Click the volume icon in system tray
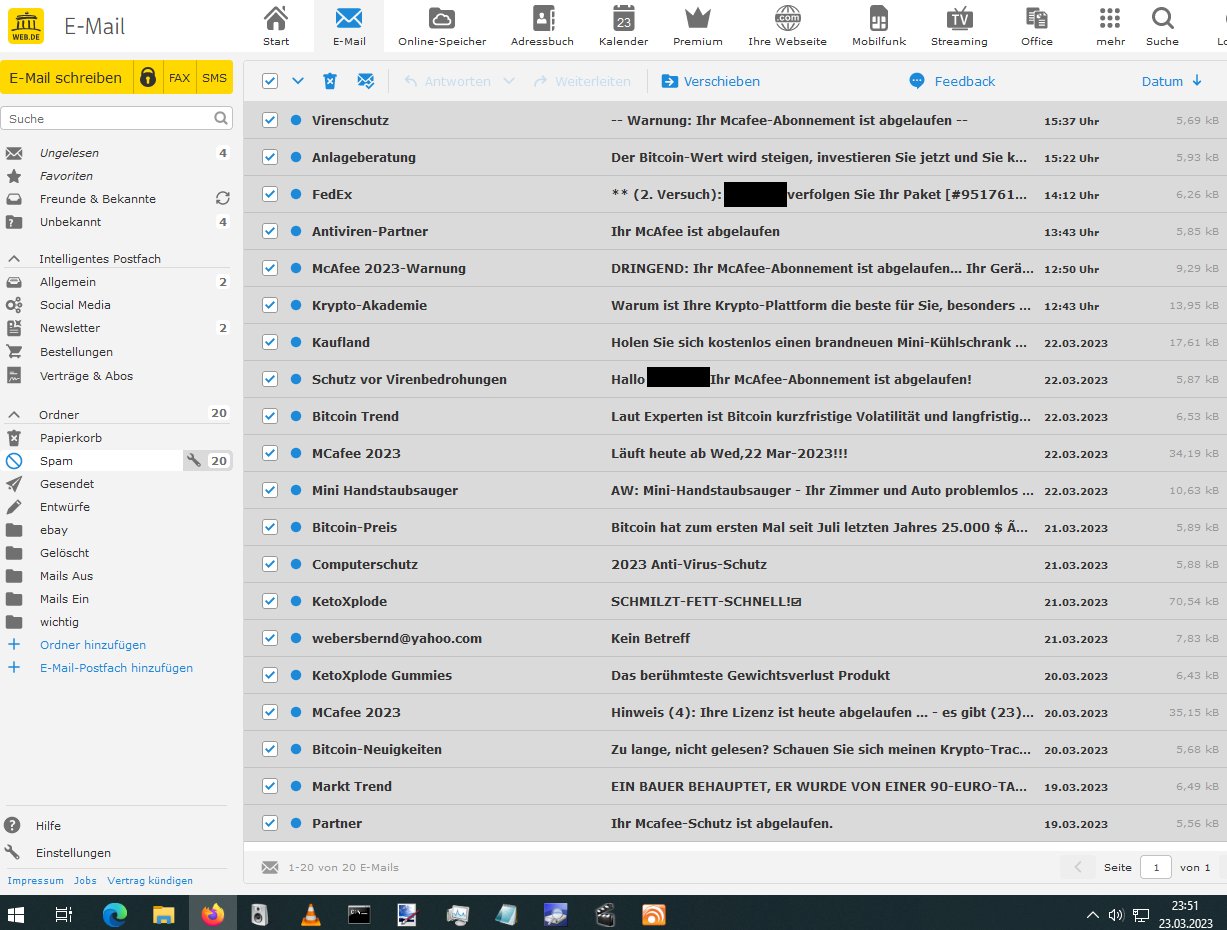The height and width of the screenshot is (930, 1227). coord(1117,914)
